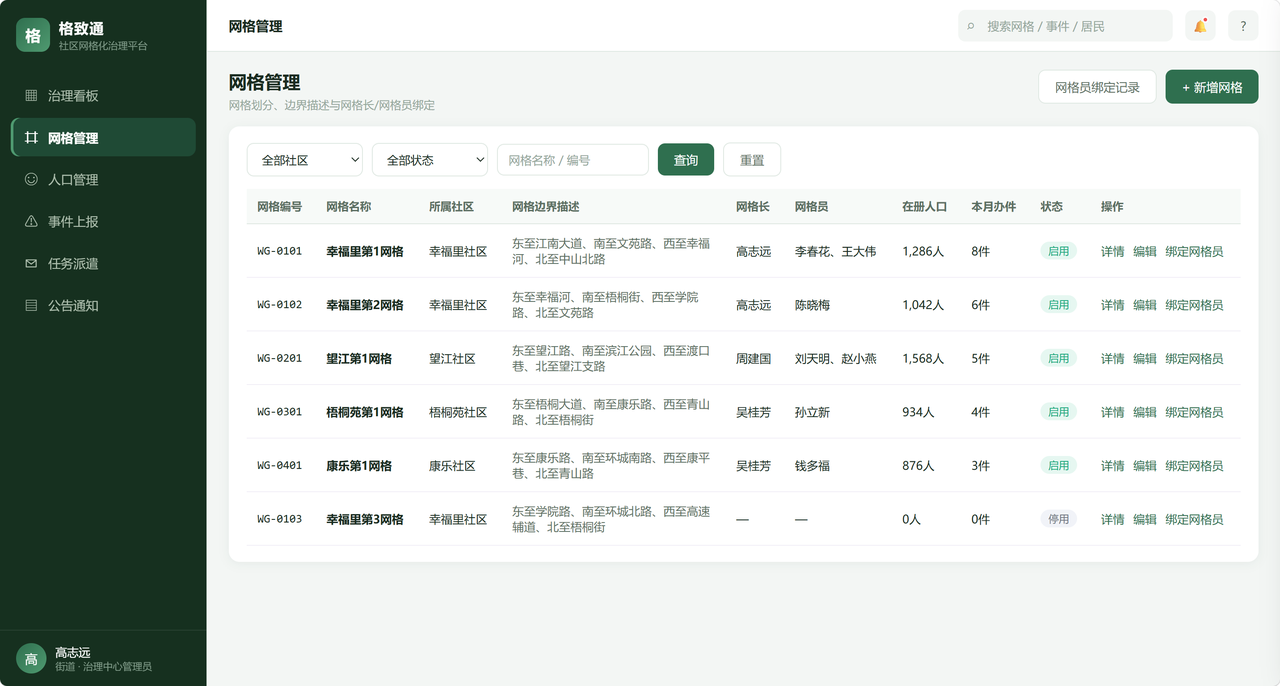Open the 全部状态 status dropdown

coord(430,160)
